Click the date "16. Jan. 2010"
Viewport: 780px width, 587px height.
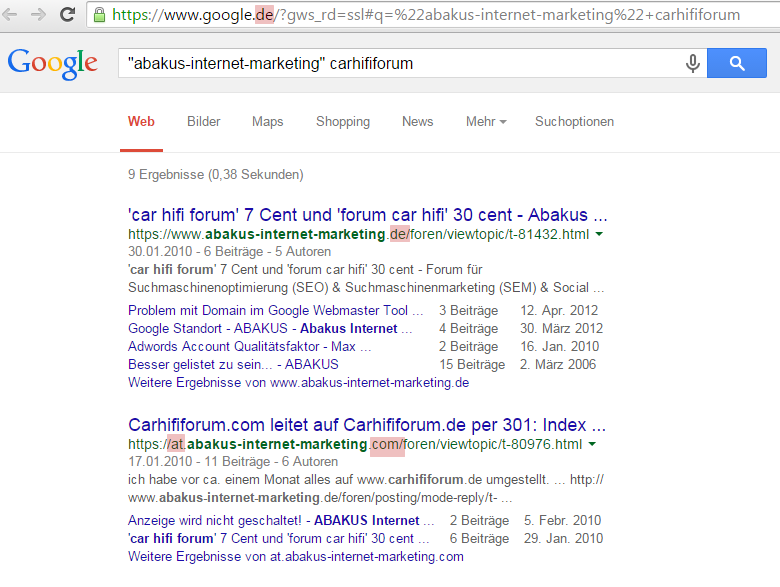coord(560,346)
